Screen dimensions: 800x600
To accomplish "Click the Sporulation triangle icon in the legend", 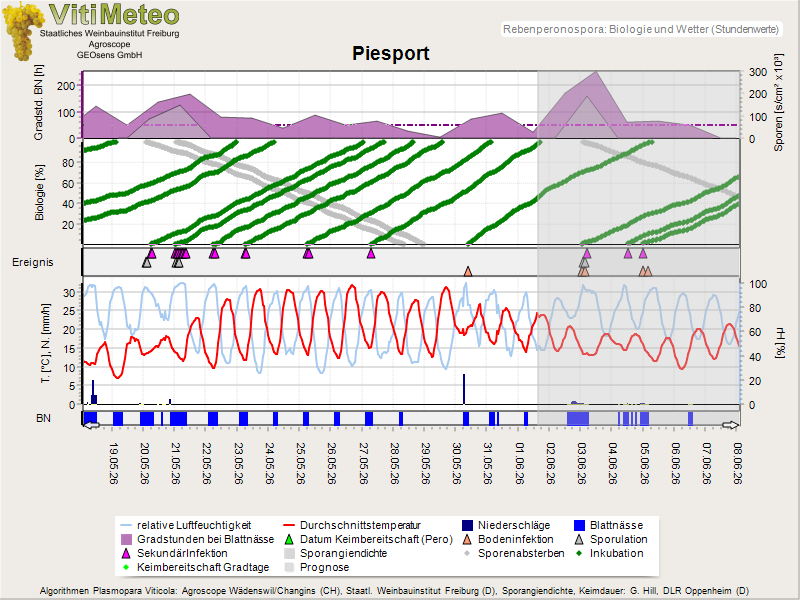I will pos(579,539).
